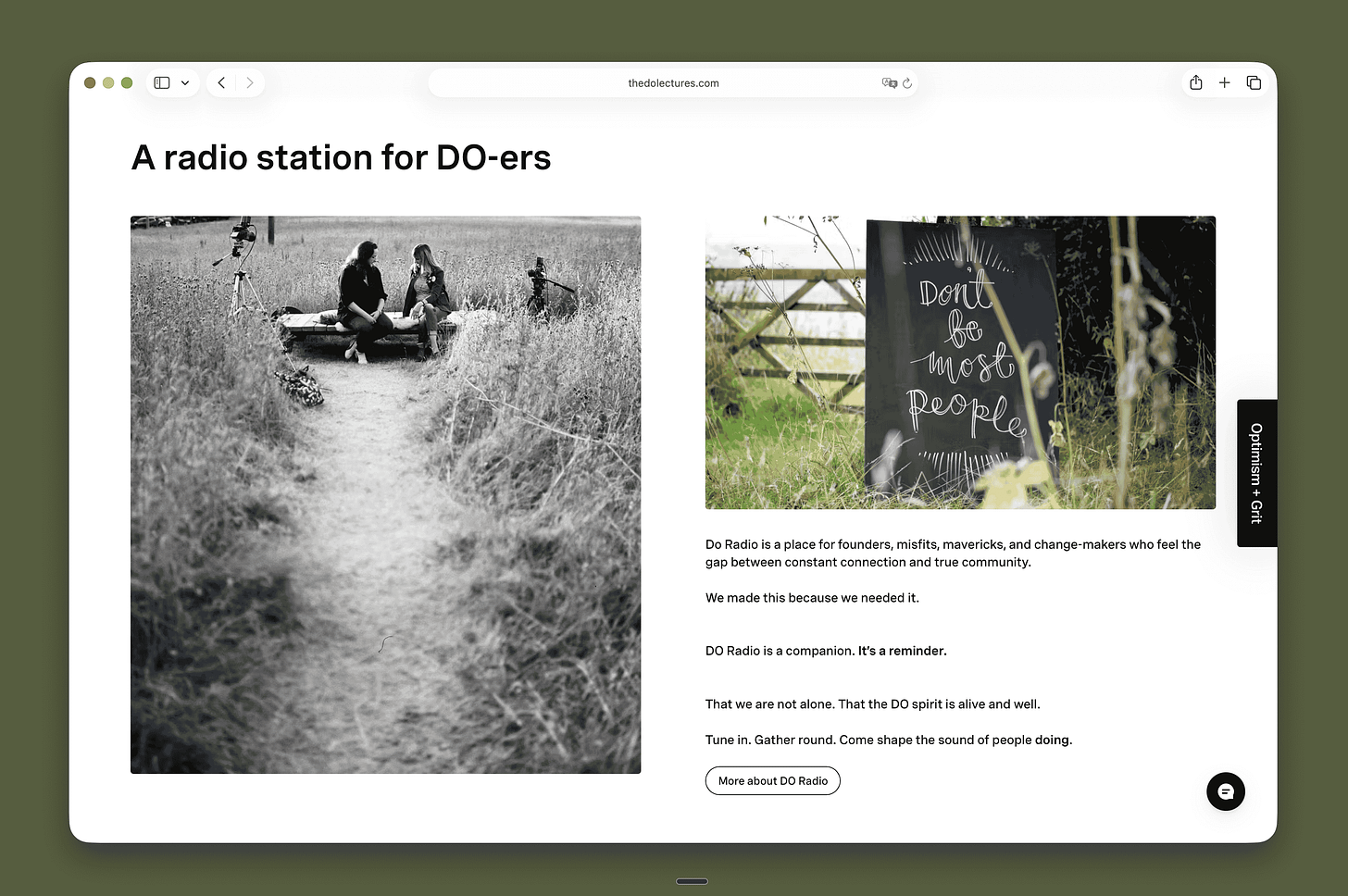The width and height of the screenshot is (1348, 896).
Task: Show the tab overview icon
Action: 1254,83
